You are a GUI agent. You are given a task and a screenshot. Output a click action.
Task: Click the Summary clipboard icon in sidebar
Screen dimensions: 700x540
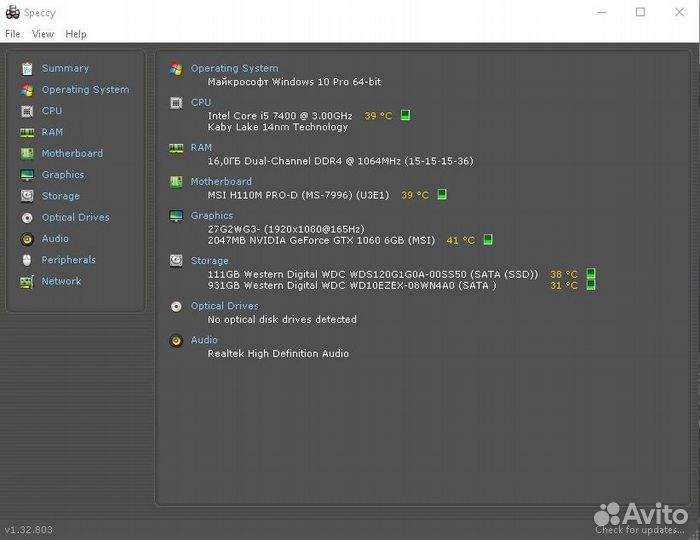27,68
